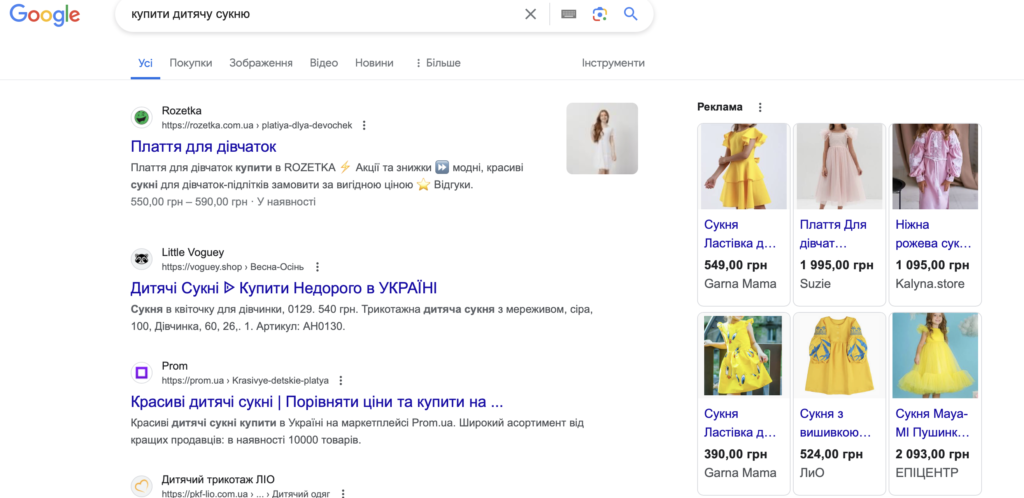The width and height of the screenshot is (1024, 498).
Task: Expand the Більше search menu
Action: (x=438, y=63)
